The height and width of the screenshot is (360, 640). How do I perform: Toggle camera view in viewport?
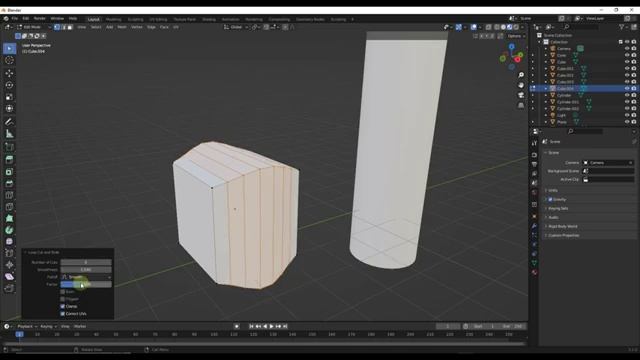pos(521,95)
